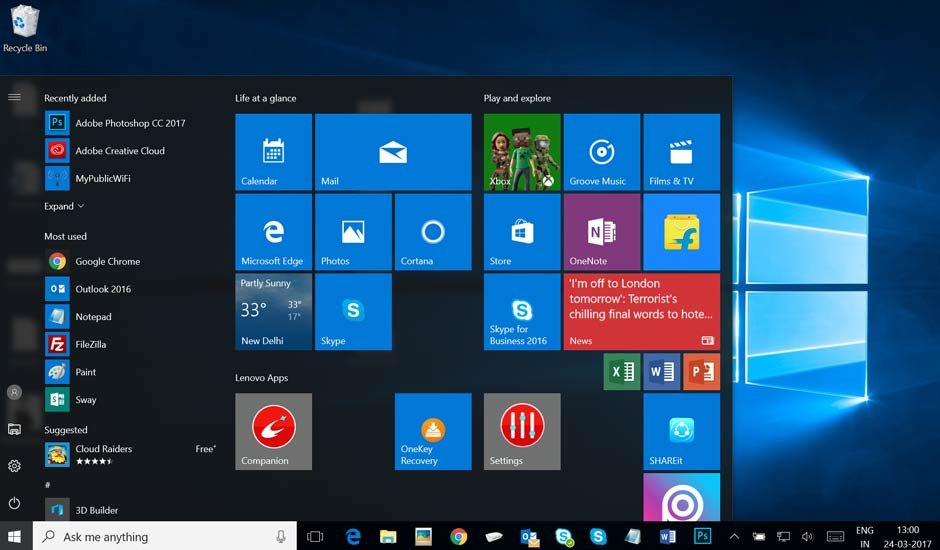The height and width of the screenshot is (550, 940).
Task: Launch the Skype tile
Action: click(x=353, y=311)
